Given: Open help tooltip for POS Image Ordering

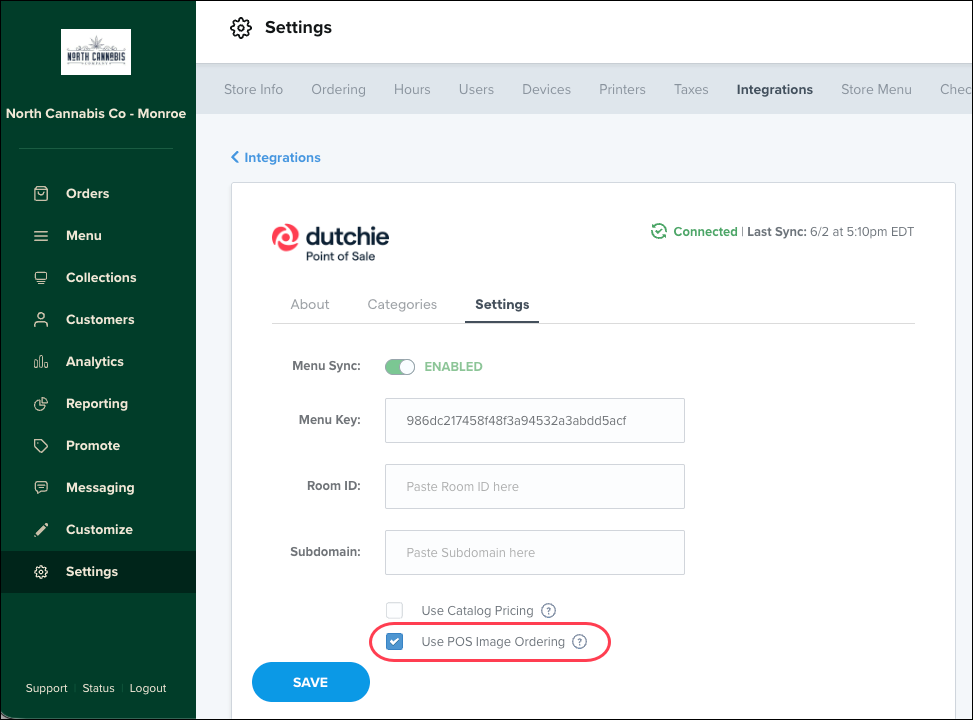Looking at the screenshot, I should [580, 642].
